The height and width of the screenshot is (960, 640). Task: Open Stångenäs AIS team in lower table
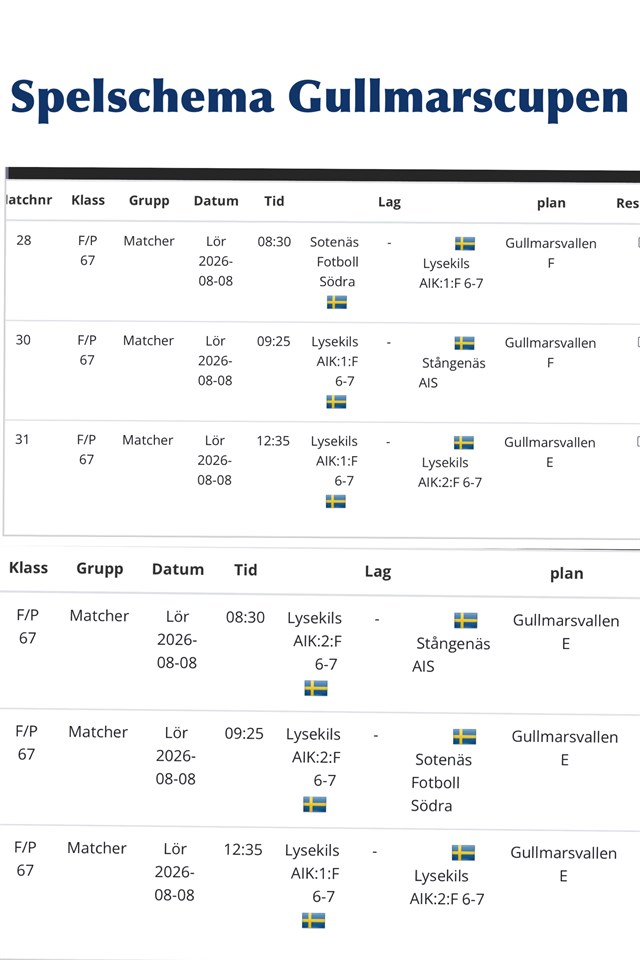click(x=451, y=654)
